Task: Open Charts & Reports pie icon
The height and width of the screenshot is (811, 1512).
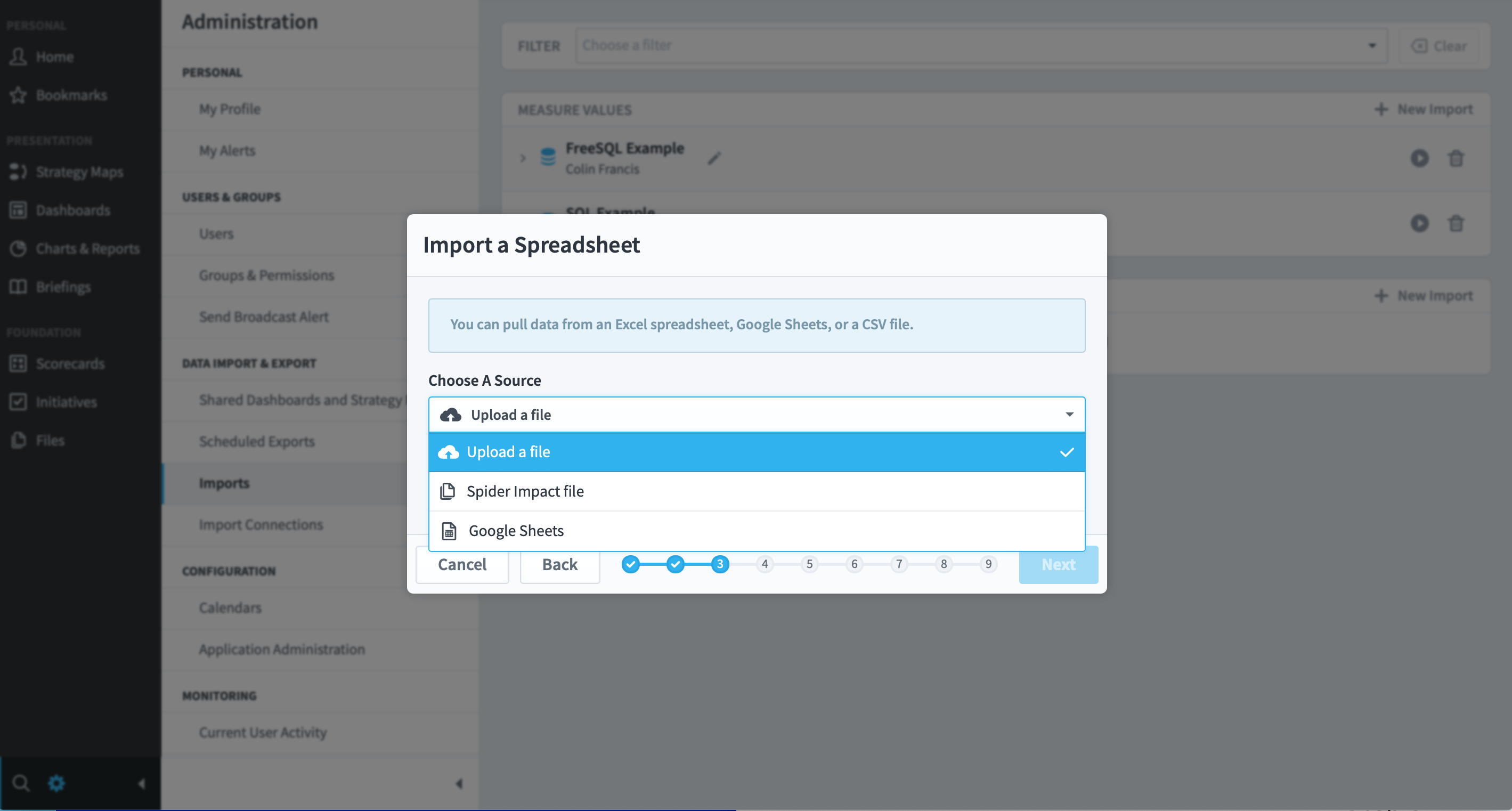Action: click(x=18, y=248)
